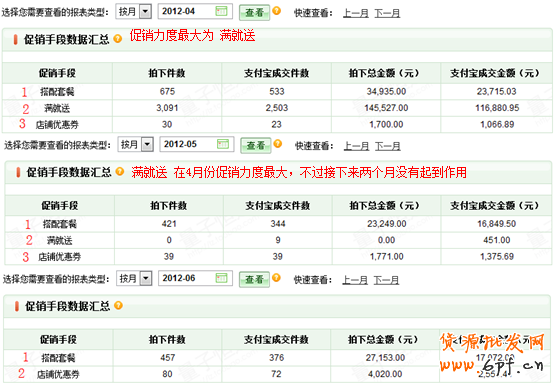Click value 23,249.00 in May table

point(387,224)
